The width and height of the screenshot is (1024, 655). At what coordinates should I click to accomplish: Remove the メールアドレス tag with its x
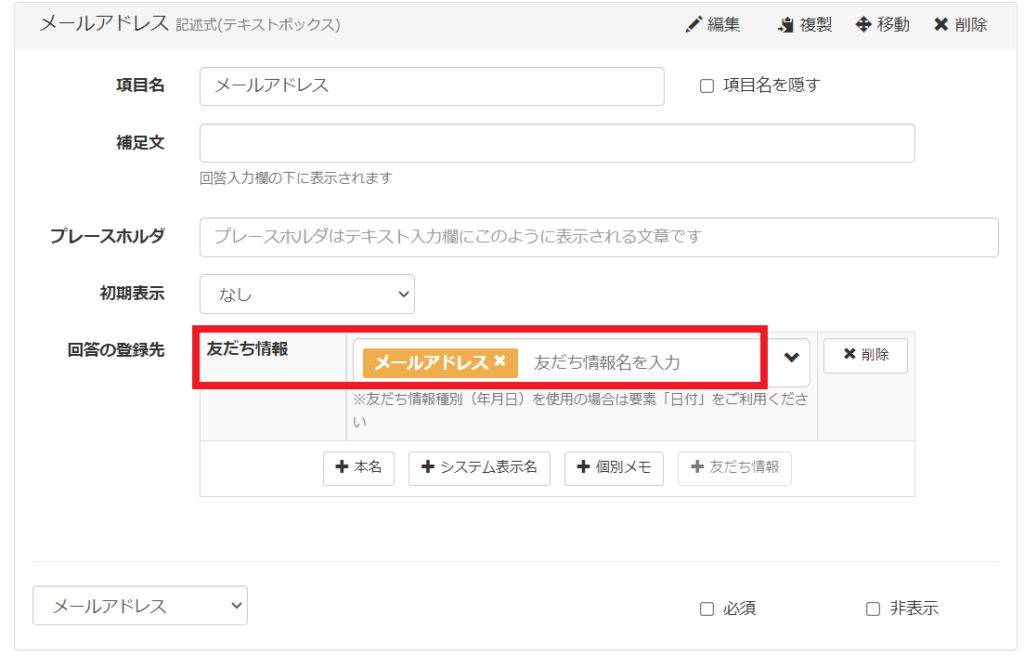(x=500, y=361)
